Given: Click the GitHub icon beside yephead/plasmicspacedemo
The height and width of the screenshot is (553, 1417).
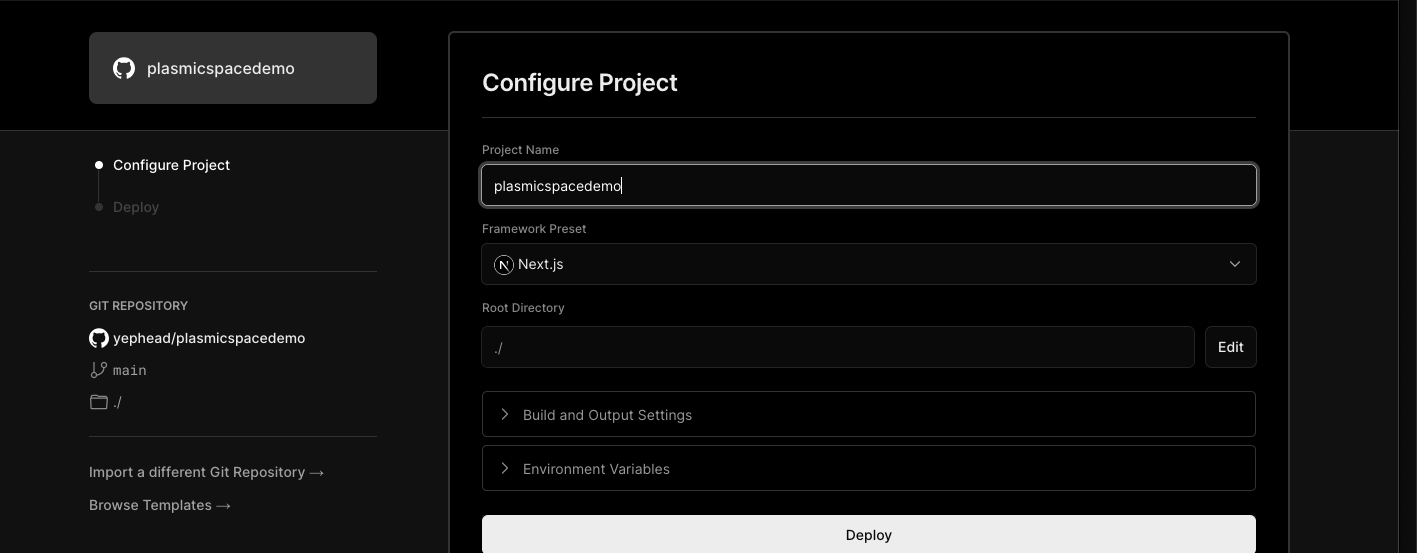Looking at the screenshot, I should coord(99,338).
